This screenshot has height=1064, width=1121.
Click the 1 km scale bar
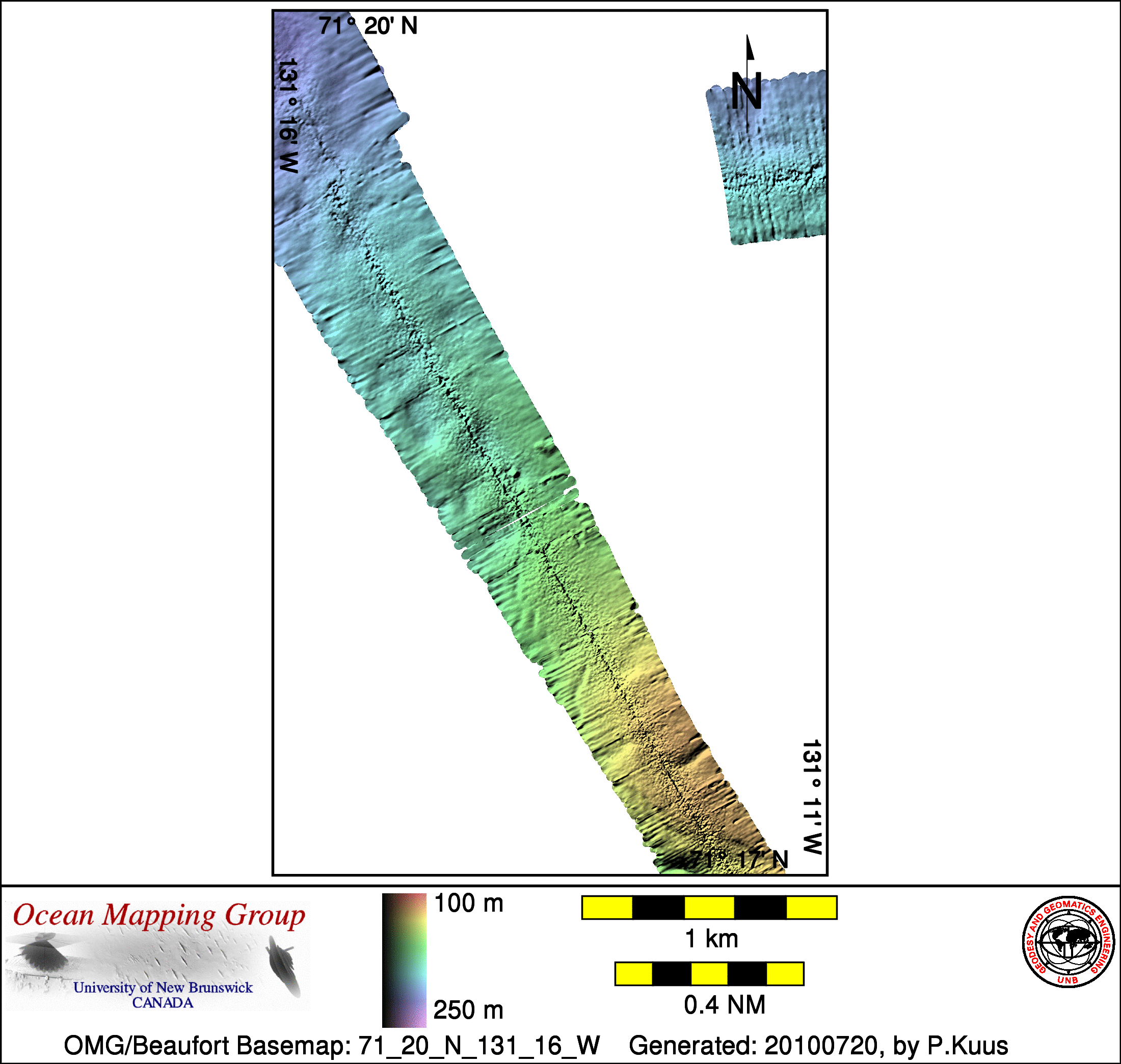pos(709,908)
